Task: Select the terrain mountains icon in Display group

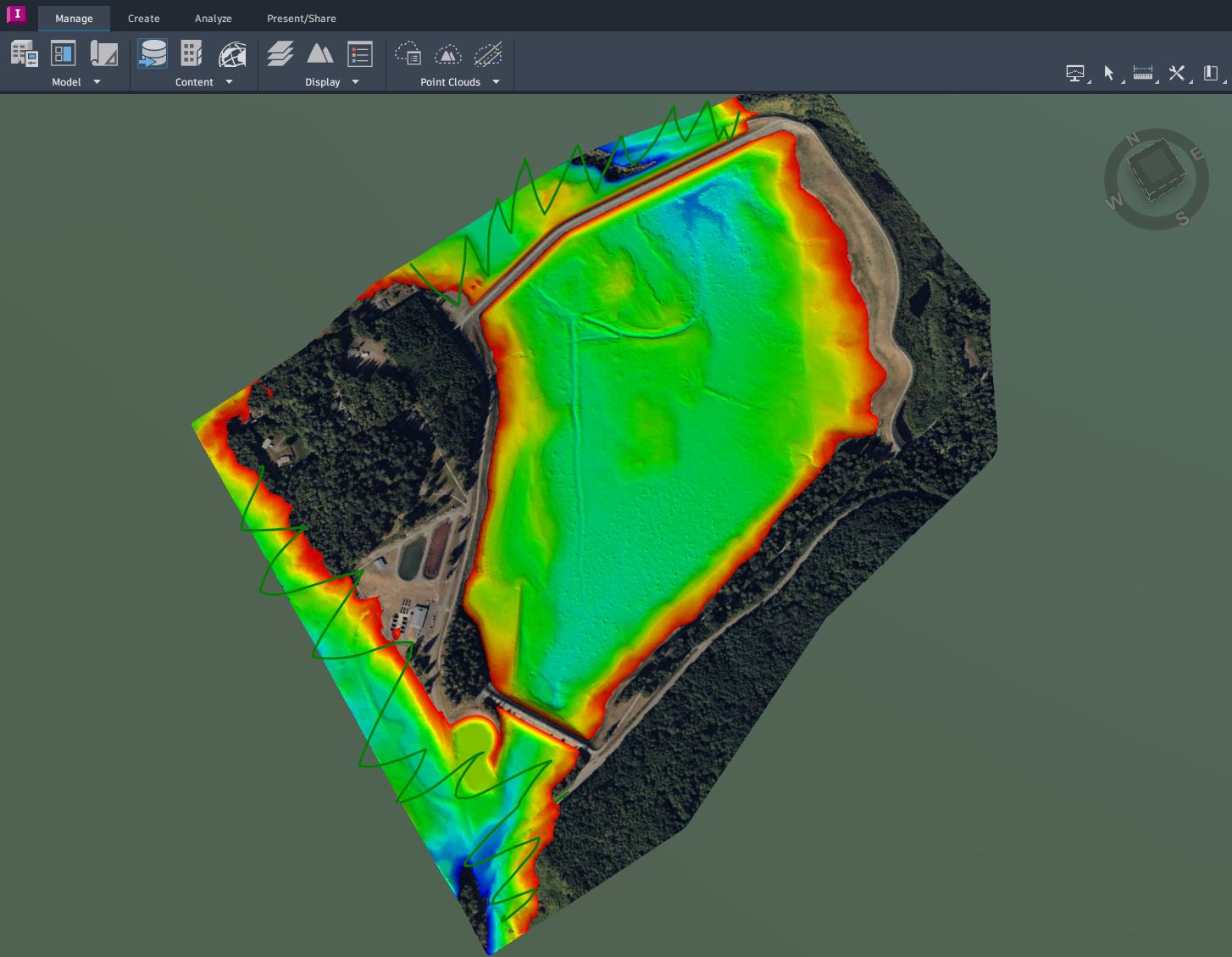Action: click(x=320, y=53)
